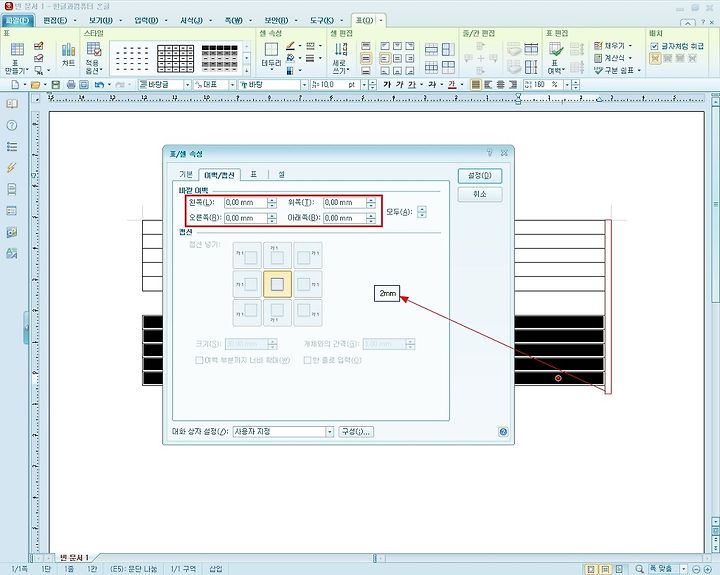Click the 설정(D) confirm button

pos(480,176)
